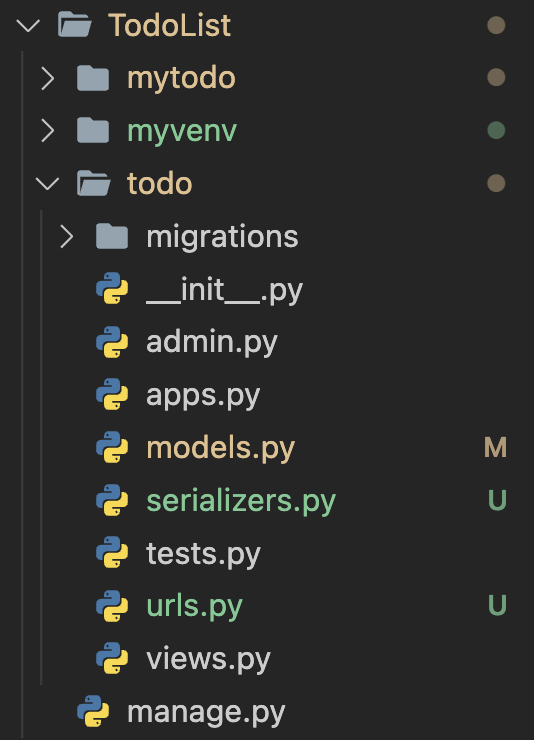Click the myvenv folder icon

coord(93,131)
